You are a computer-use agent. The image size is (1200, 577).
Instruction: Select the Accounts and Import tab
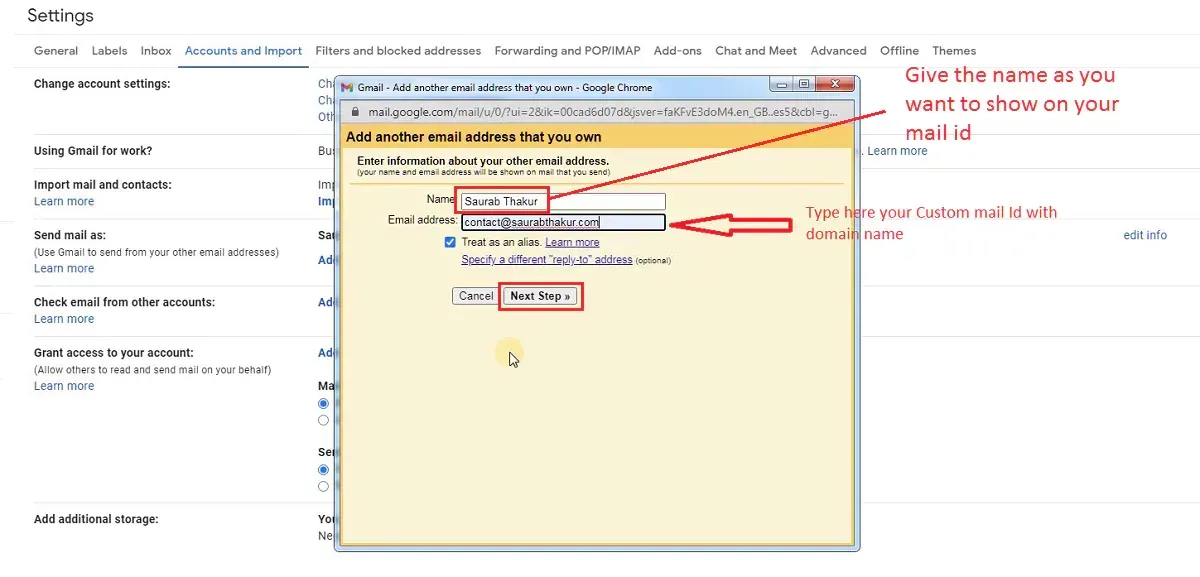point(243,51)
